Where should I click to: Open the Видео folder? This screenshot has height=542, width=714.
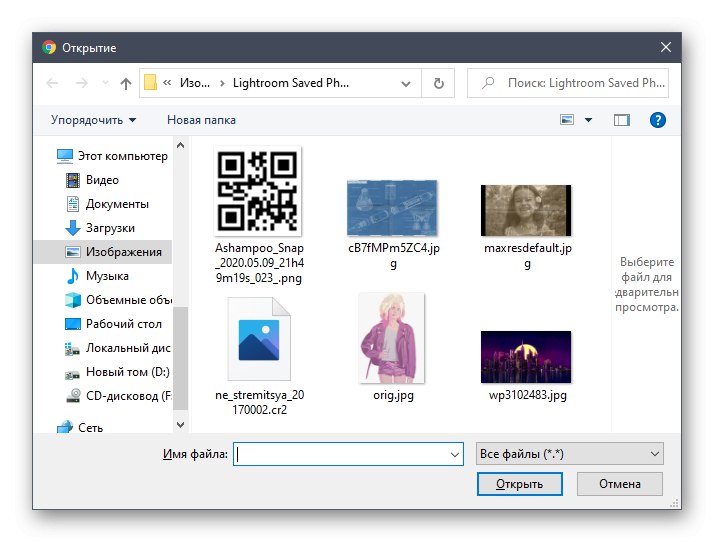[92, 180]
